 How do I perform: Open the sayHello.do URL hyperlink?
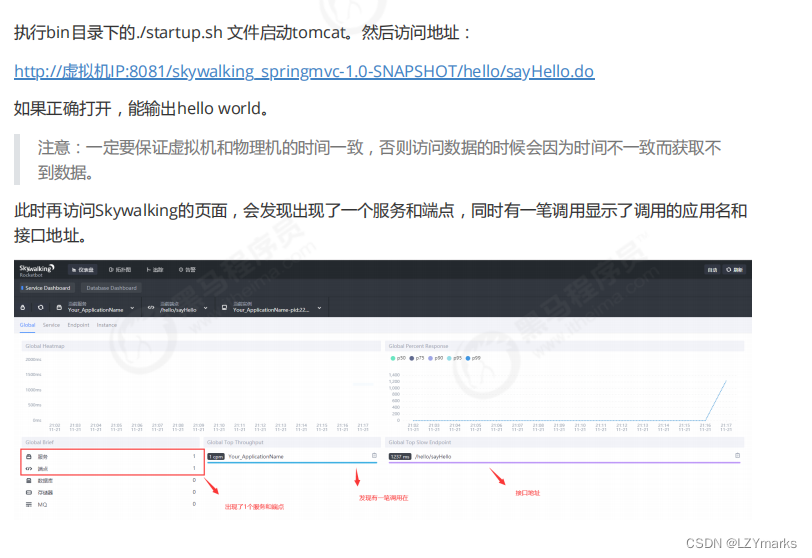click(x=304, y=71)
